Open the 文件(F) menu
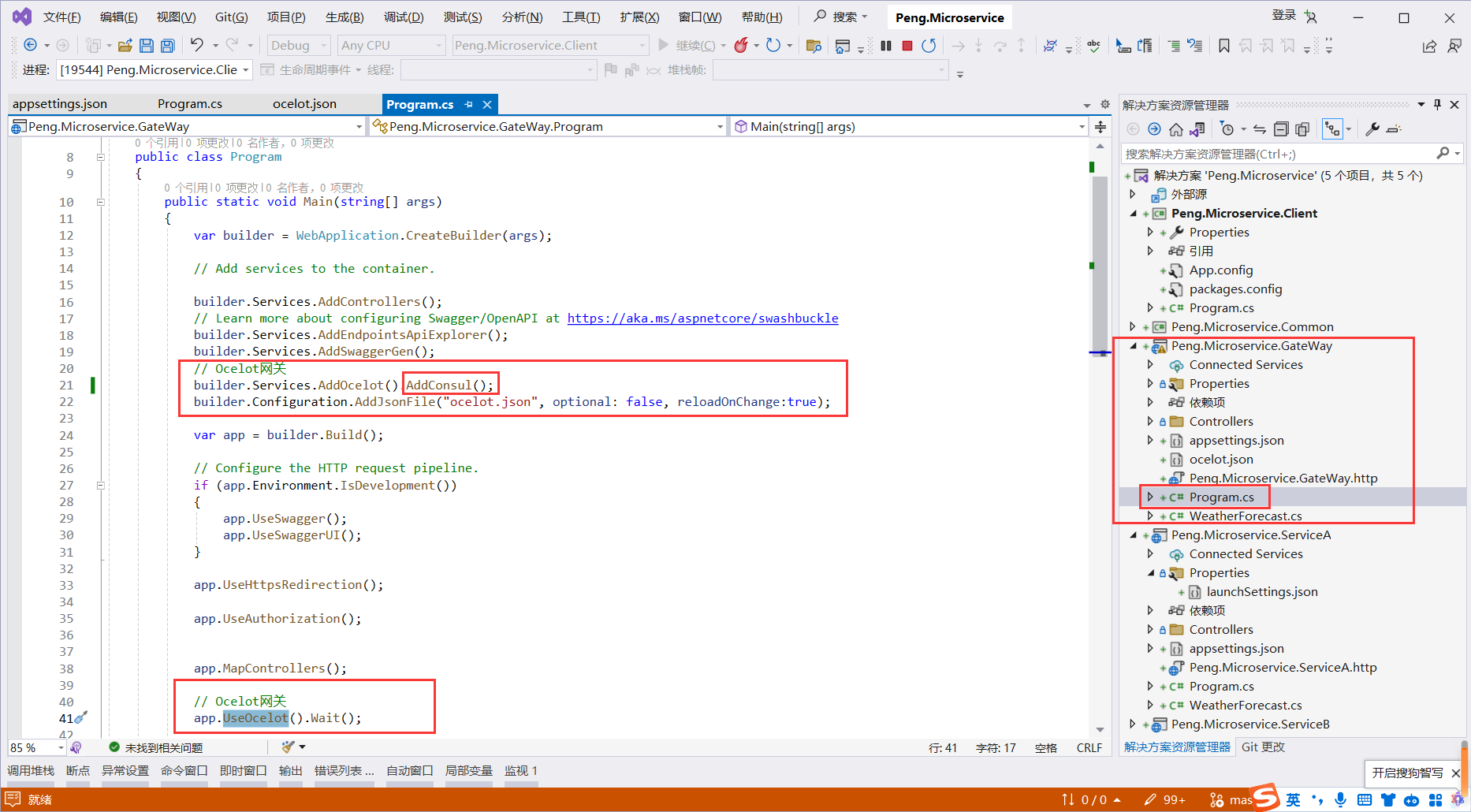The height and width of the screenshot is (812, 1471). click(61, 17)
